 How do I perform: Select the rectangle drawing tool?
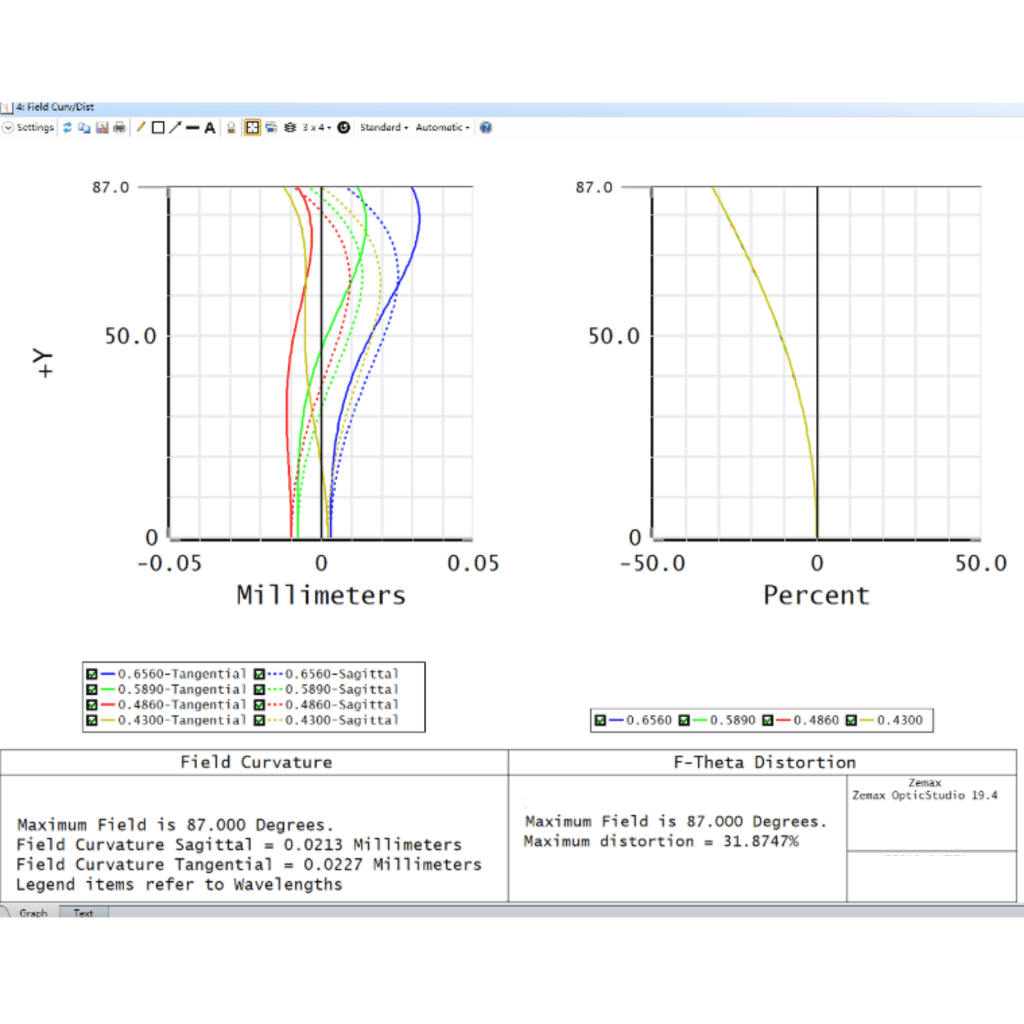158,128
